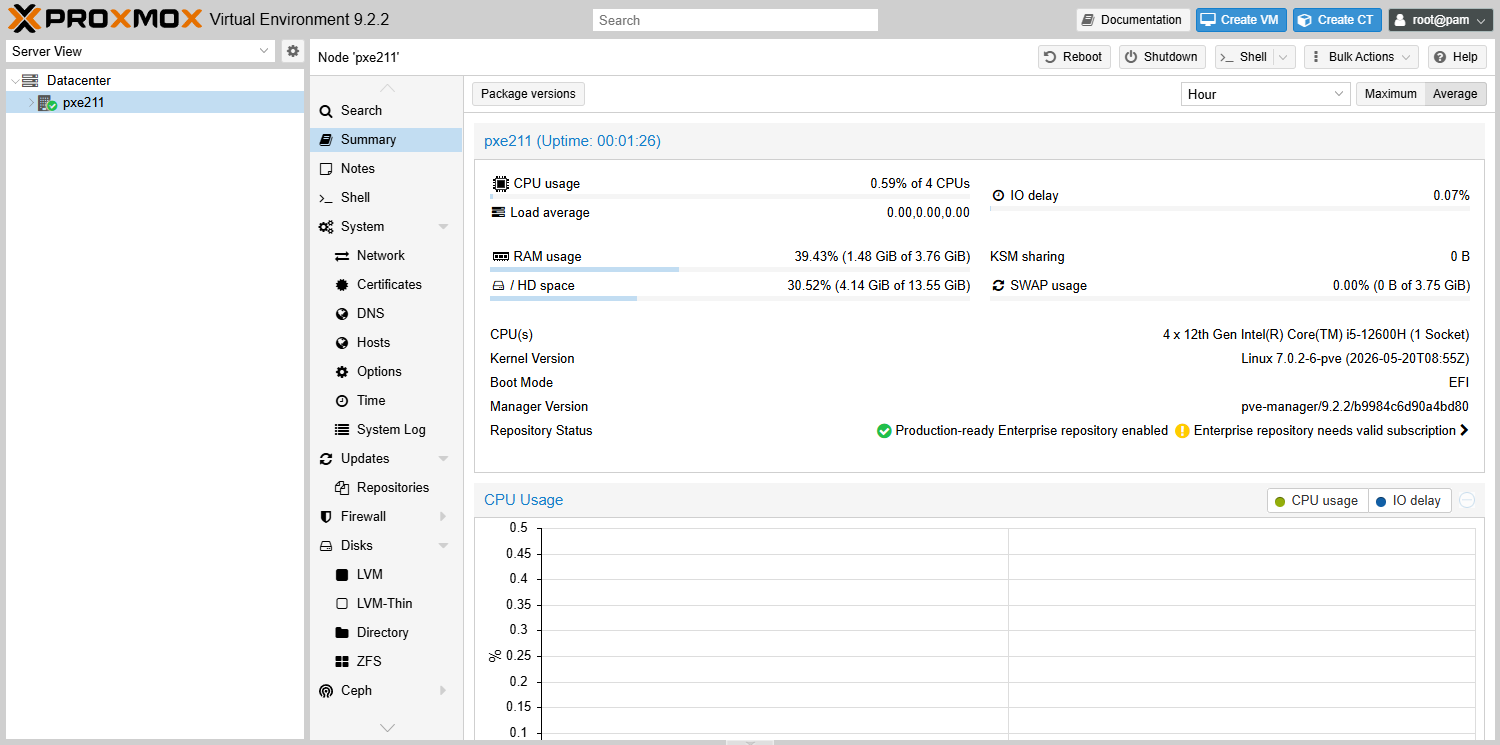Screen dimensions: 1500x745
Task: Select Summary in the node menu
Action: [x=386, y=140]
